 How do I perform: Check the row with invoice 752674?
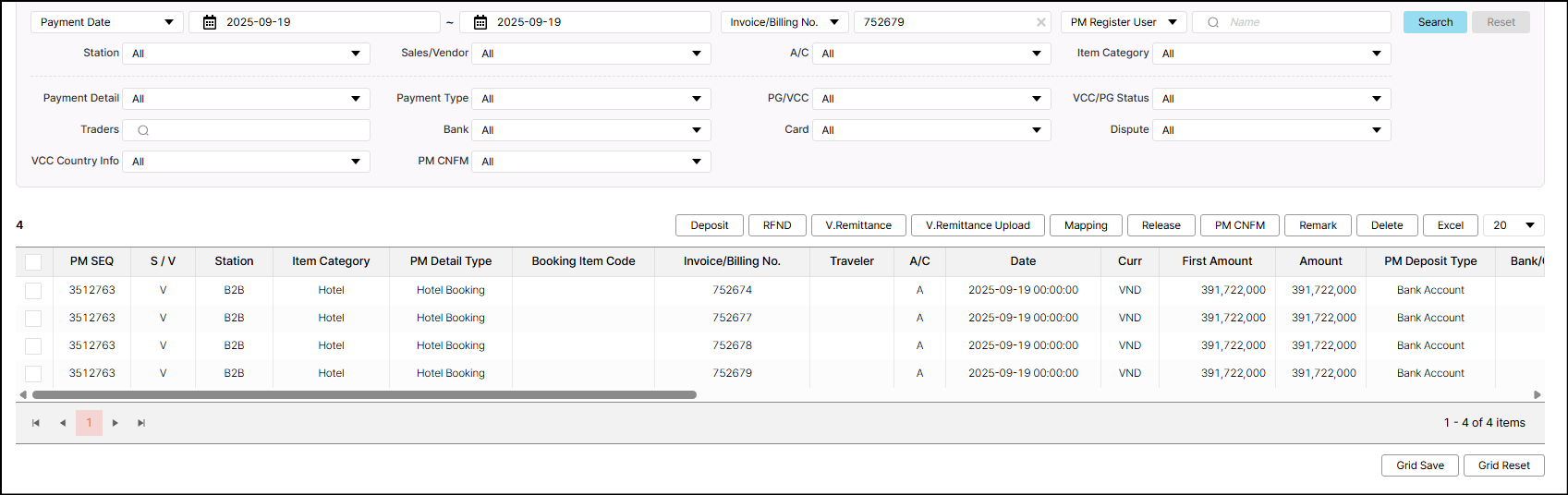33,290
